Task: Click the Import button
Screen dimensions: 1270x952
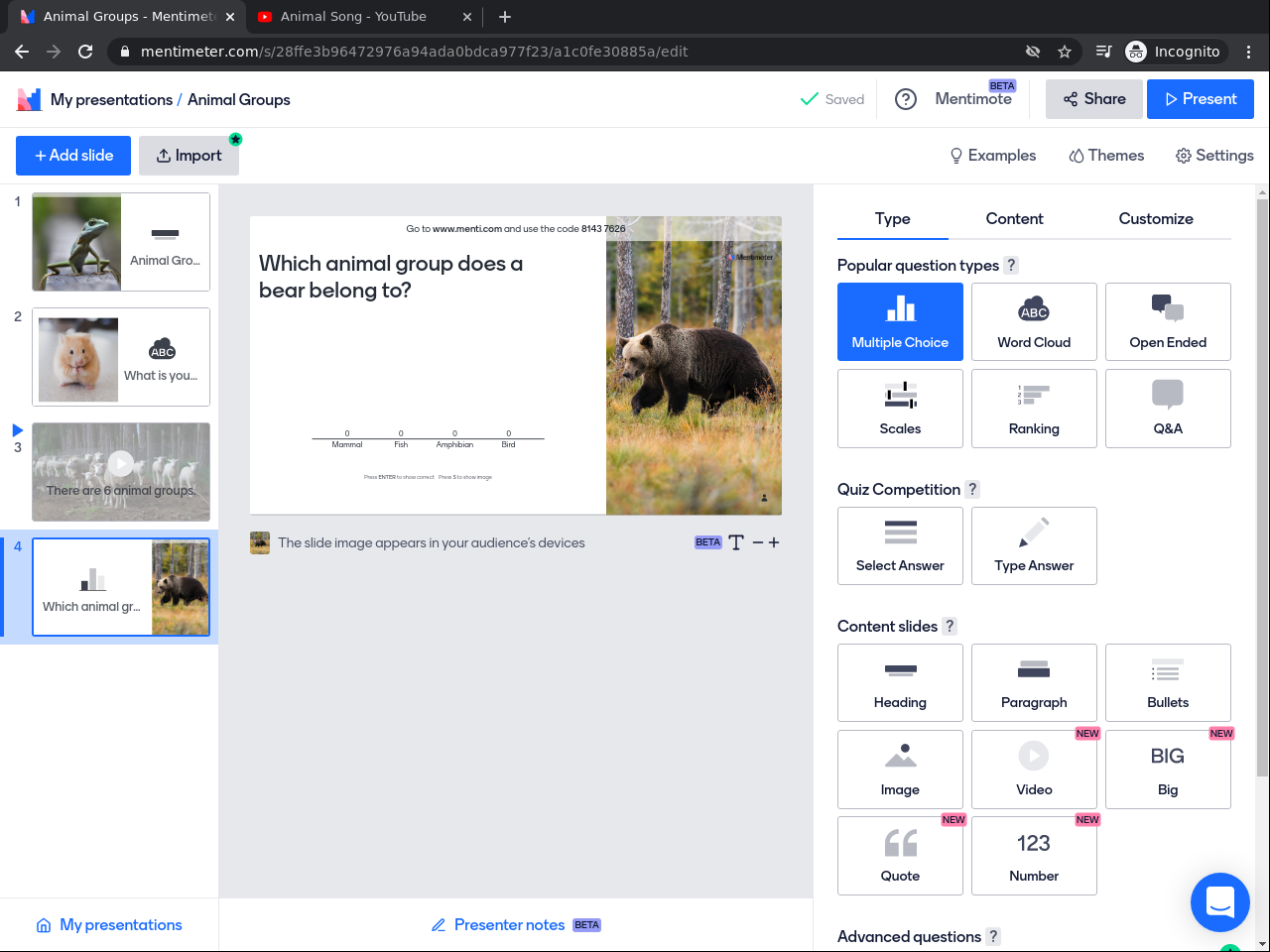Action: pos(189,156)
